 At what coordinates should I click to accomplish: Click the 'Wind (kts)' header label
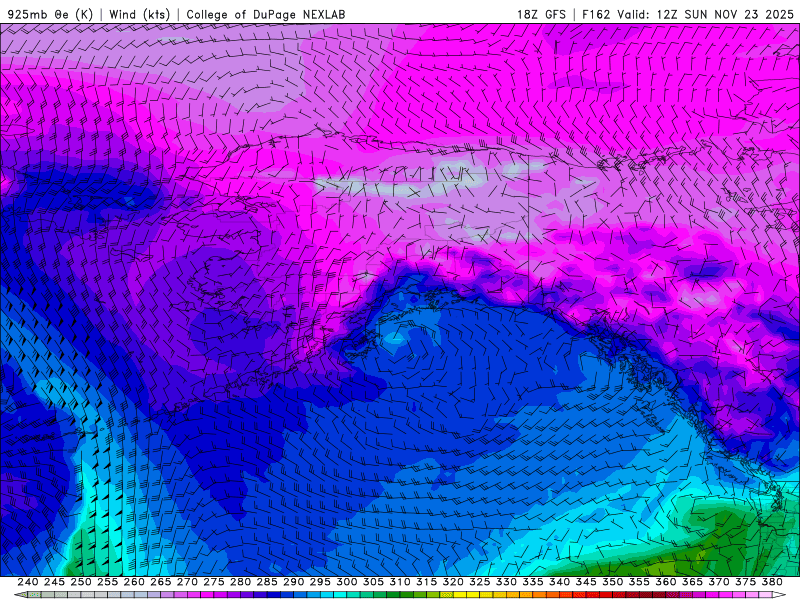(x=140, y=14)
